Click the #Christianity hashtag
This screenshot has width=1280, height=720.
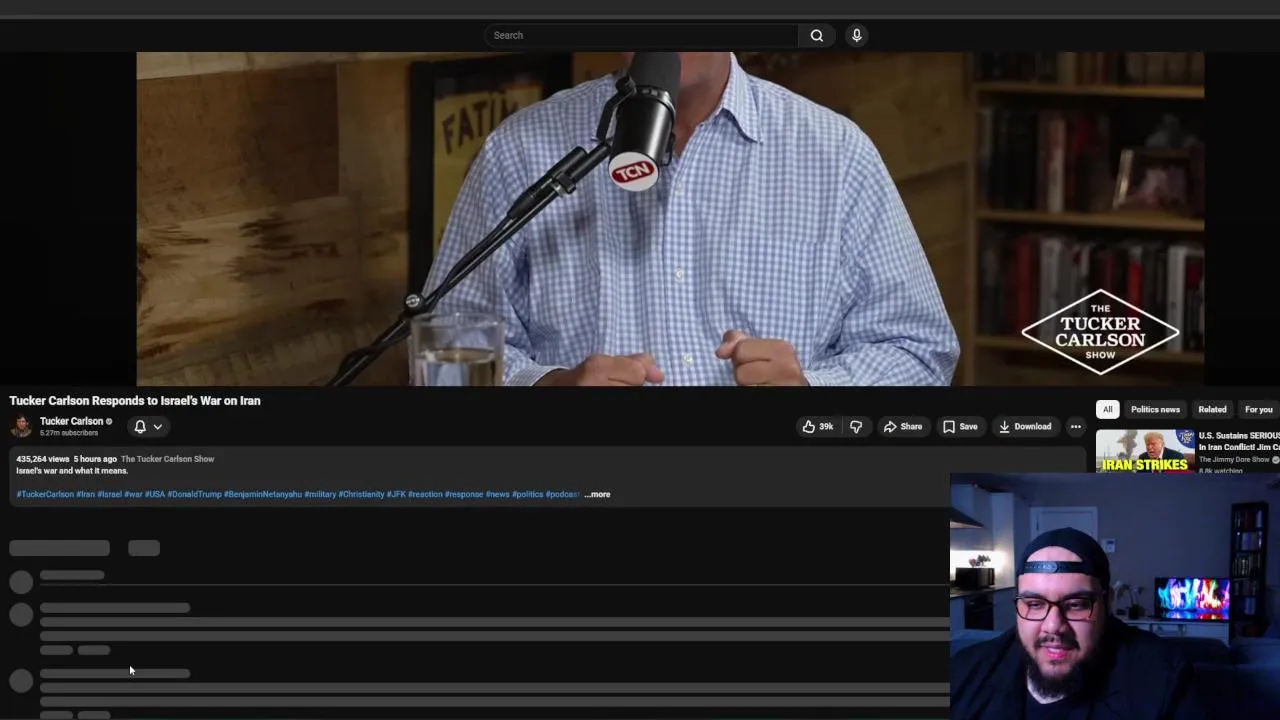(x=361, y=494)
